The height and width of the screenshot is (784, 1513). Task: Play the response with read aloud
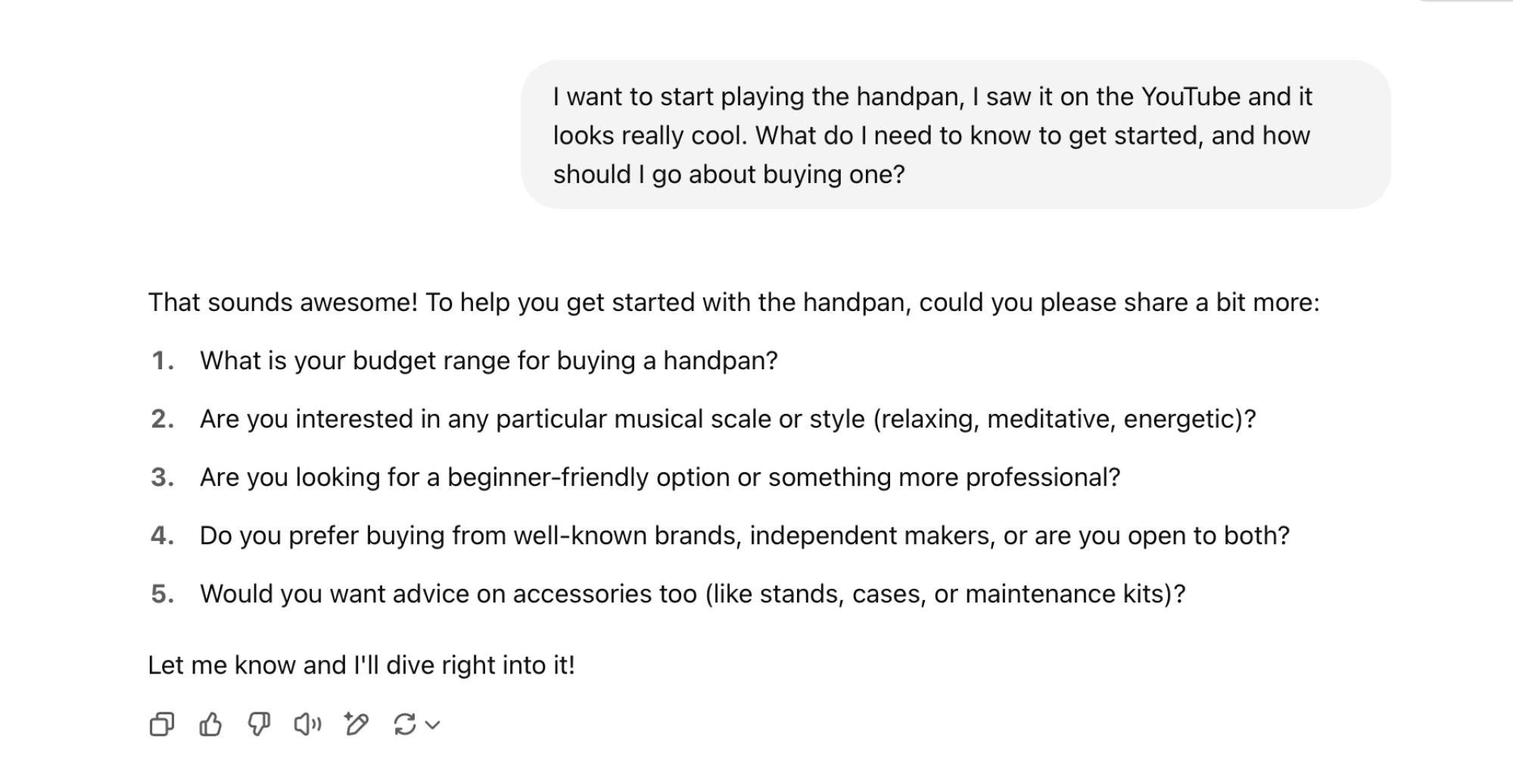pyautogui.click(x=307, y=724)
